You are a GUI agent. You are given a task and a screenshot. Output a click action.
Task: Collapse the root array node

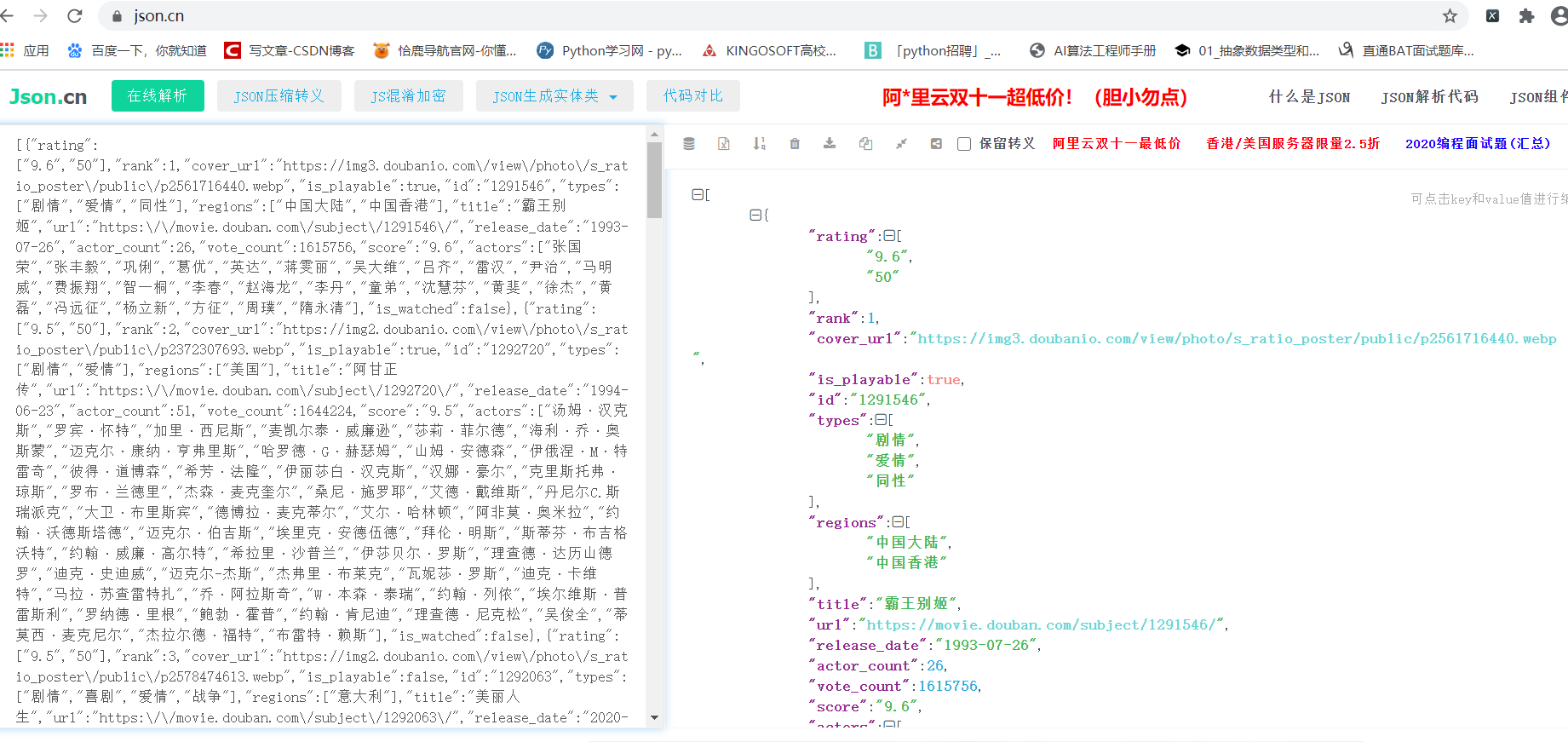click(697, 195)
